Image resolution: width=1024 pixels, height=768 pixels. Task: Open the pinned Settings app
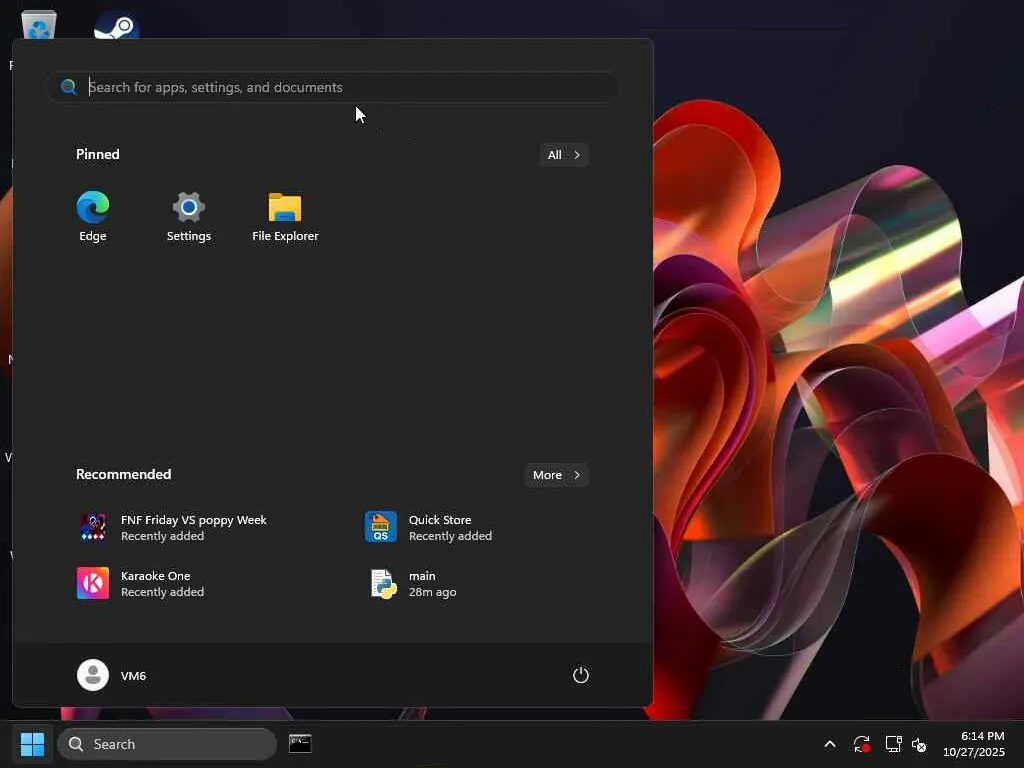[x=189, y=216]
